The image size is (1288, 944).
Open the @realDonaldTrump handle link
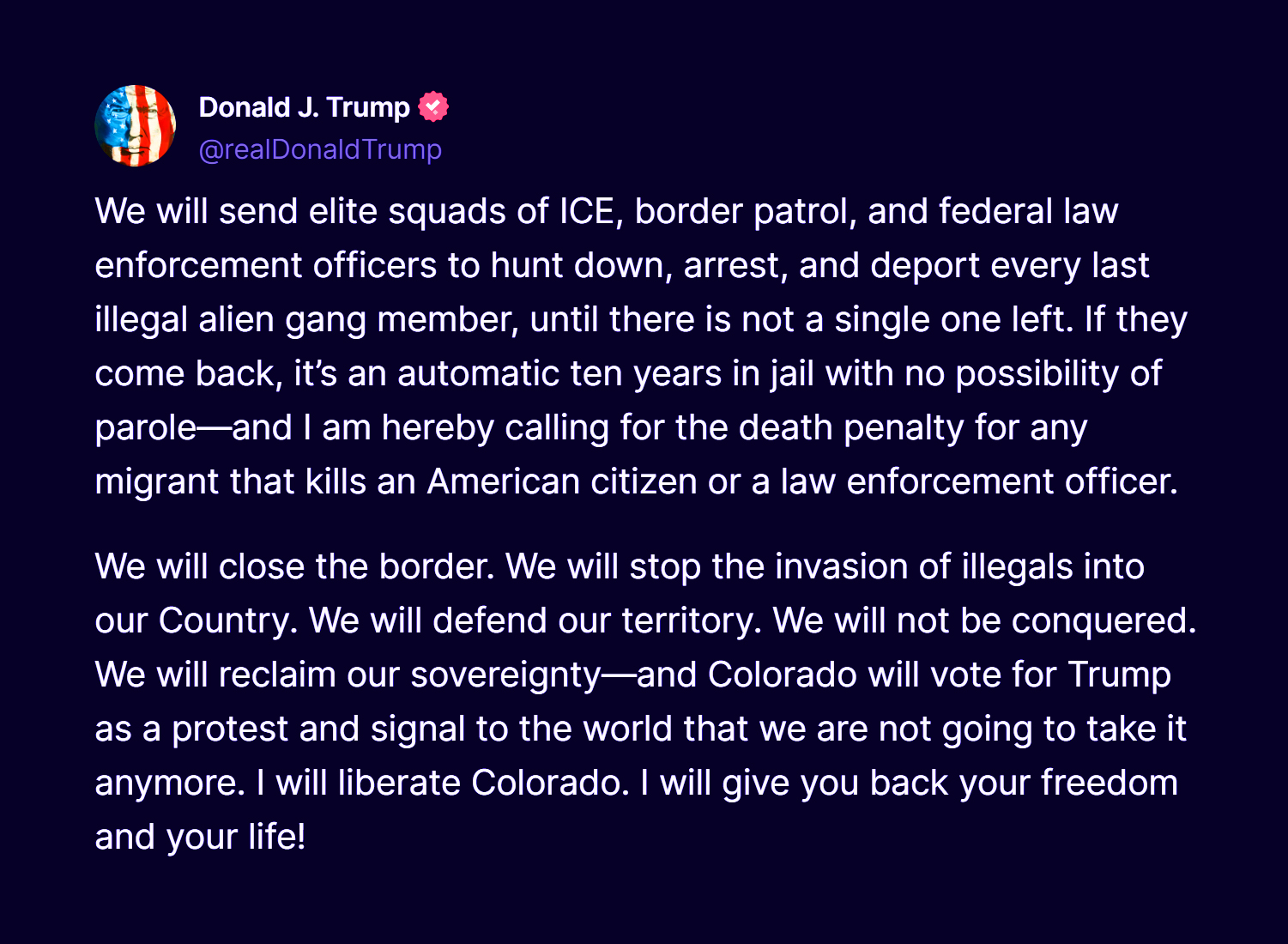320,149
